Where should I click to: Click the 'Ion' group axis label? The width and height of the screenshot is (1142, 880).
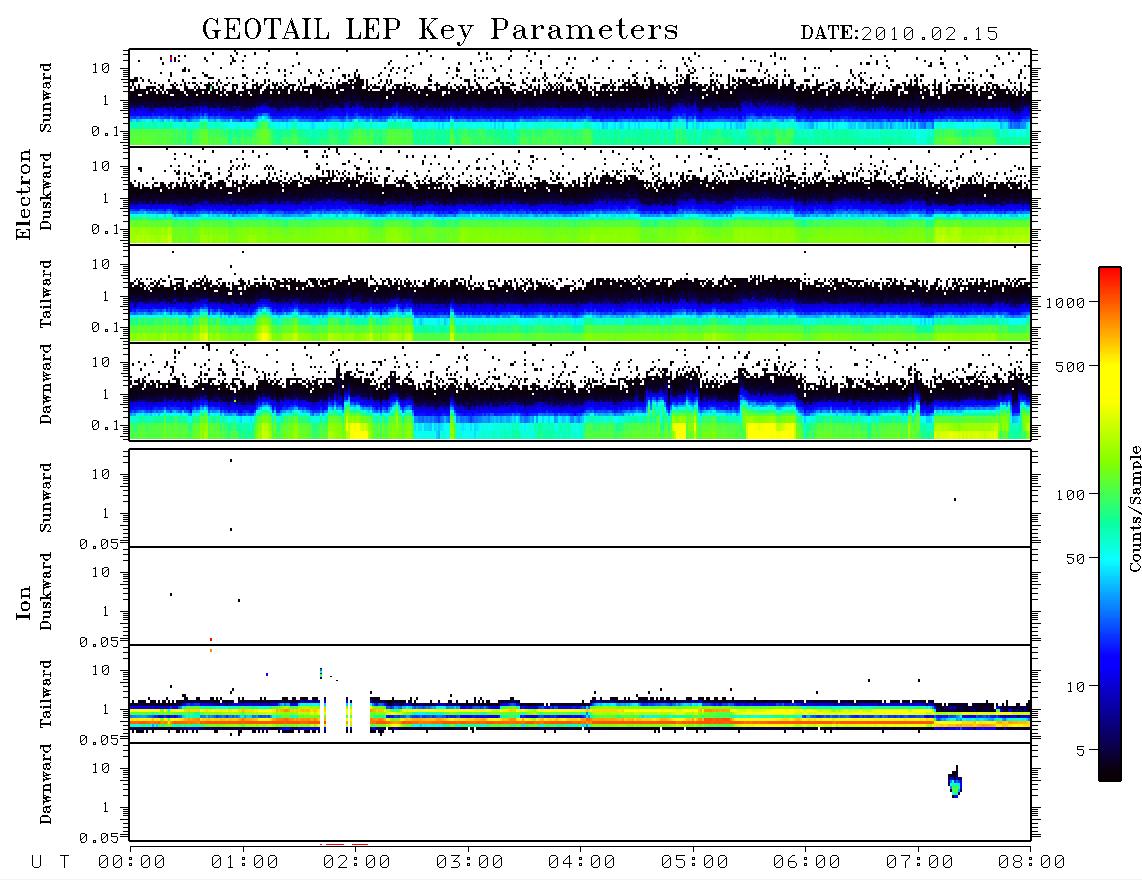(24, 603)
